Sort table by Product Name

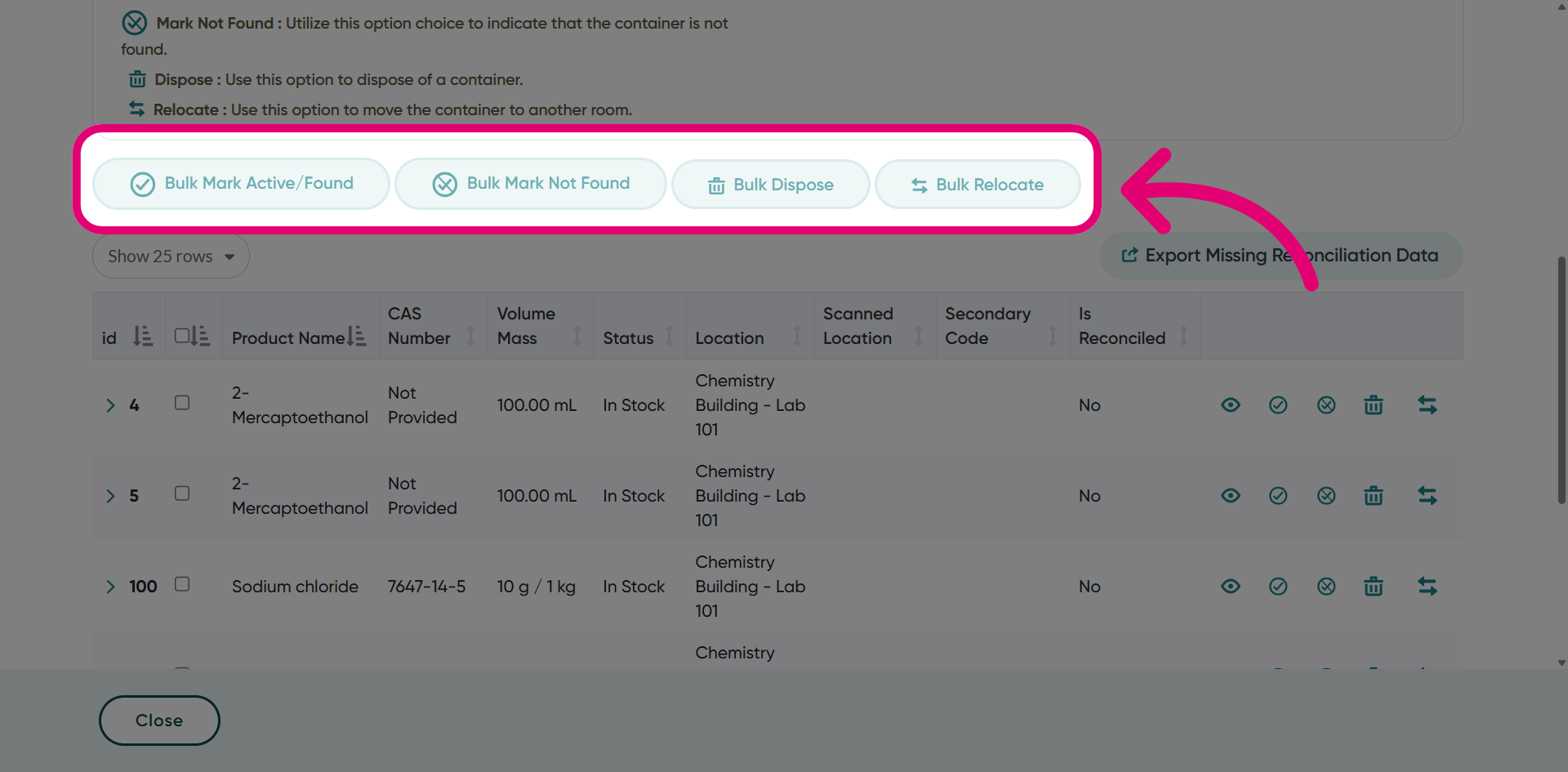[x=356, y=336]
